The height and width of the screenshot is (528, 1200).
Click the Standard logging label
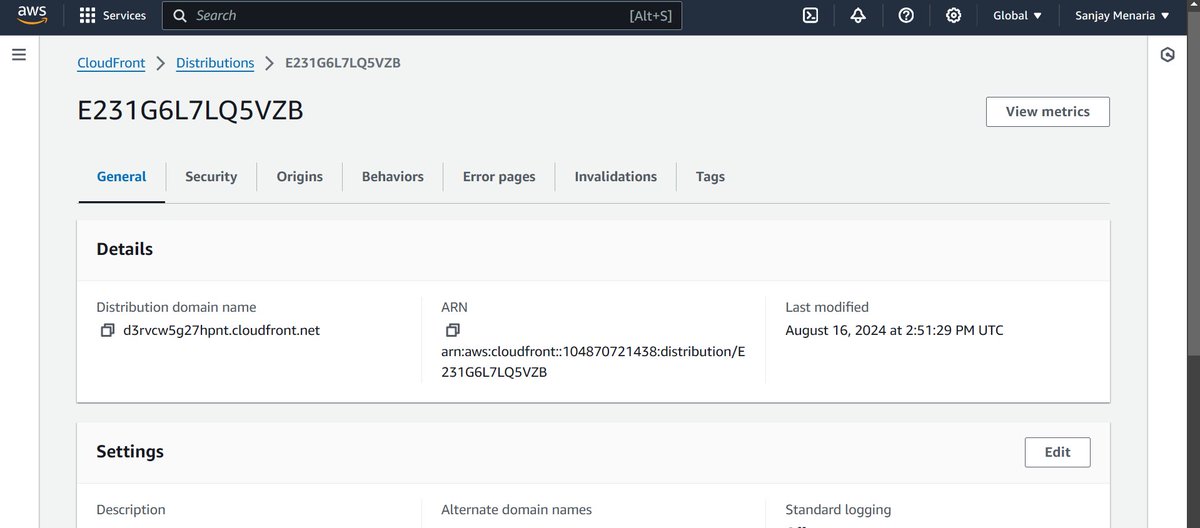[x=838, y=510]
